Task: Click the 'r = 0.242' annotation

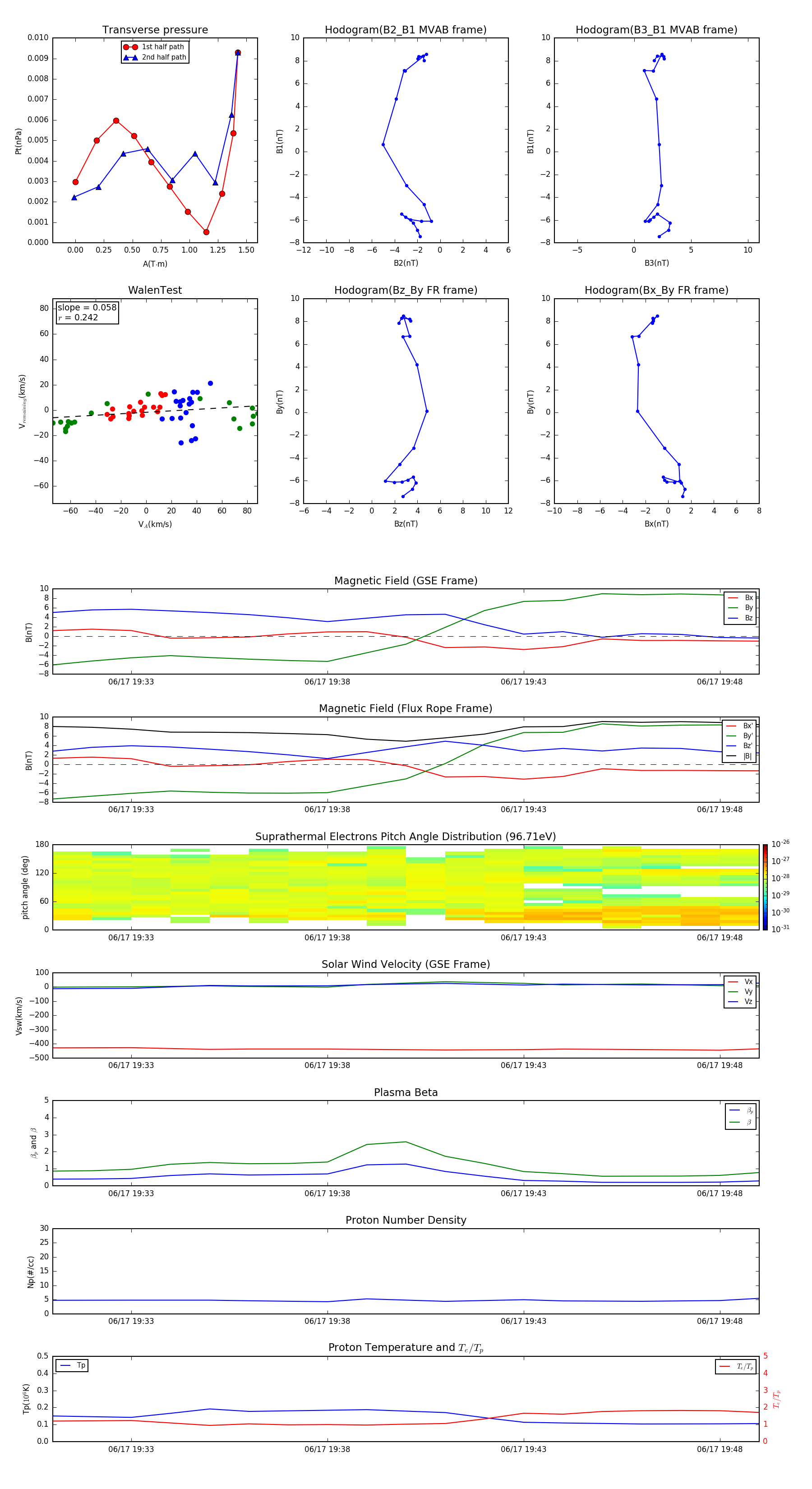Action: click(78, 317)
